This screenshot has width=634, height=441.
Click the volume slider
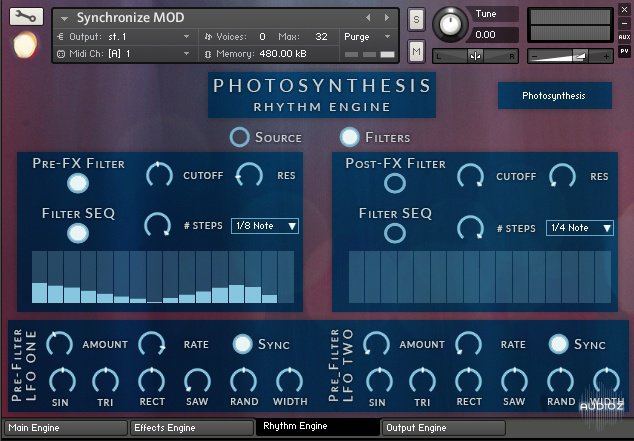point(570,56)
